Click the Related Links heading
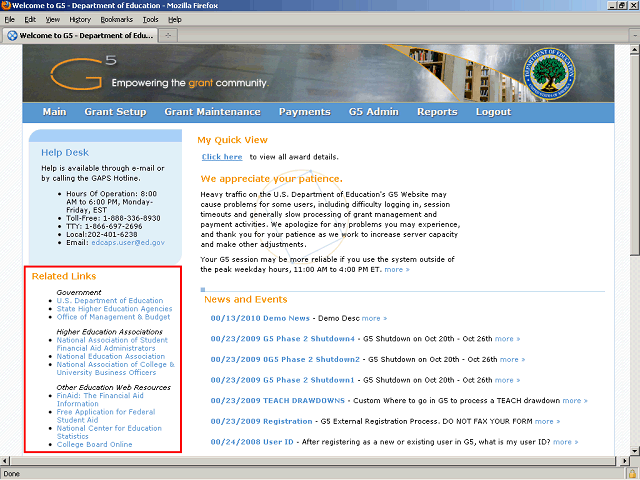The image size is (640, 480). click(x=64, y=276)
